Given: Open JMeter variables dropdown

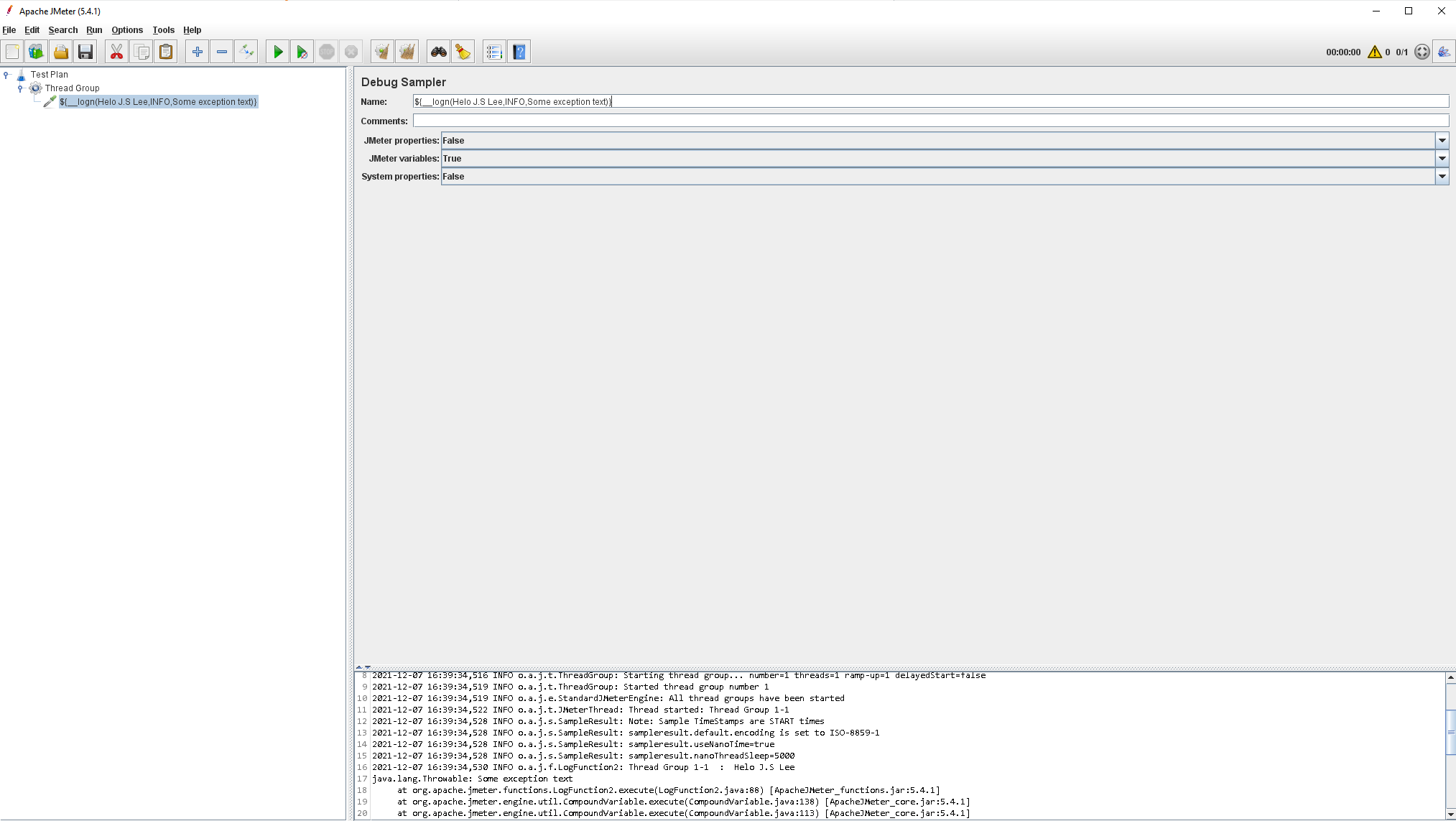Looking at the screenshot, I should (x=1441, y=159).
